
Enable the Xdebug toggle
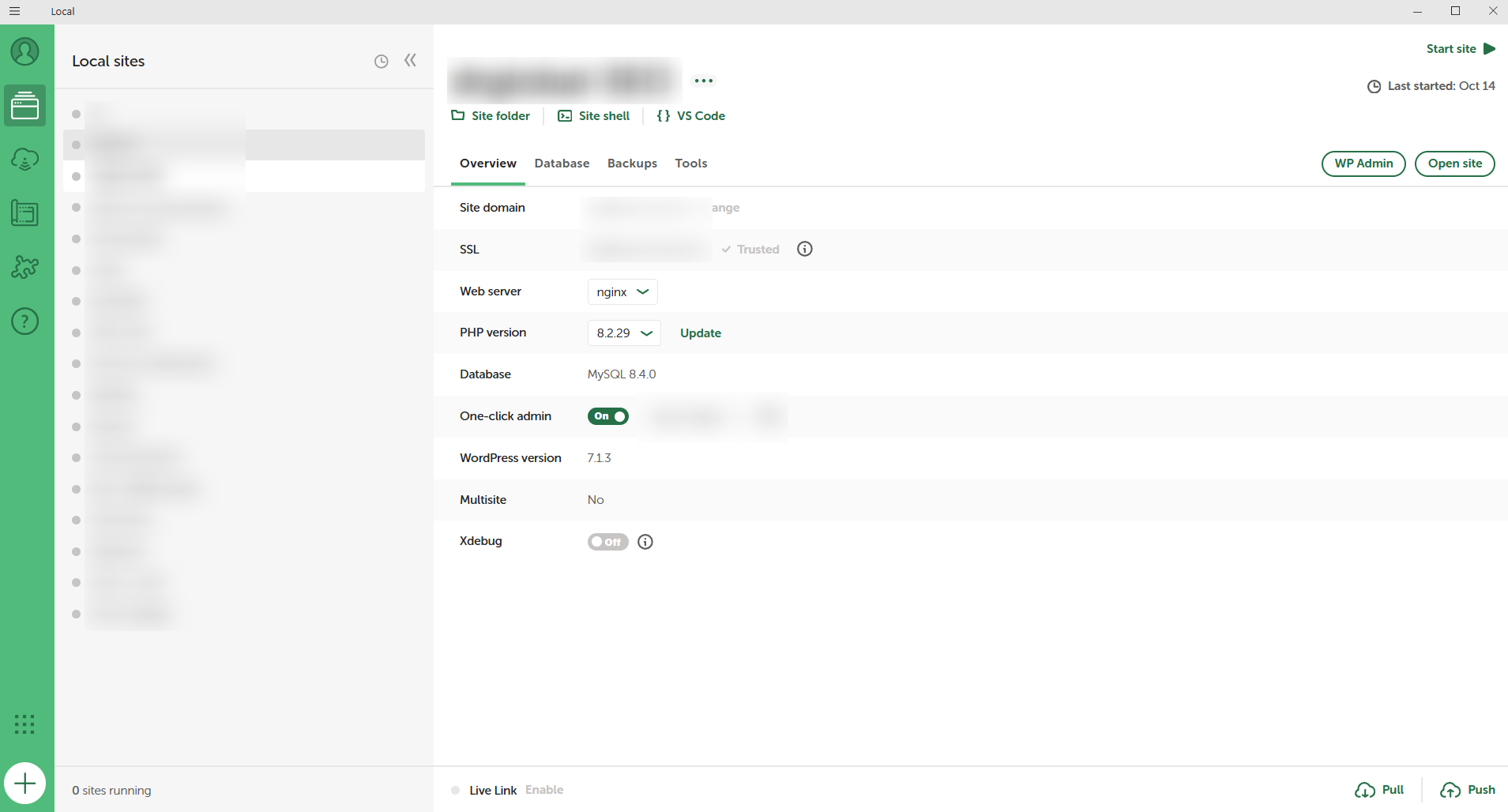(608, 542)
